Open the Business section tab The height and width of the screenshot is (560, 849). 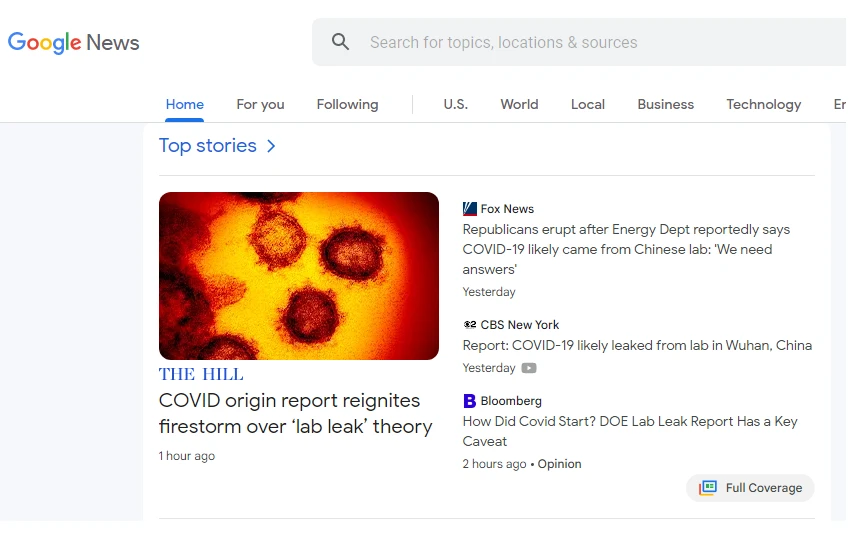(x=665, y=104)
